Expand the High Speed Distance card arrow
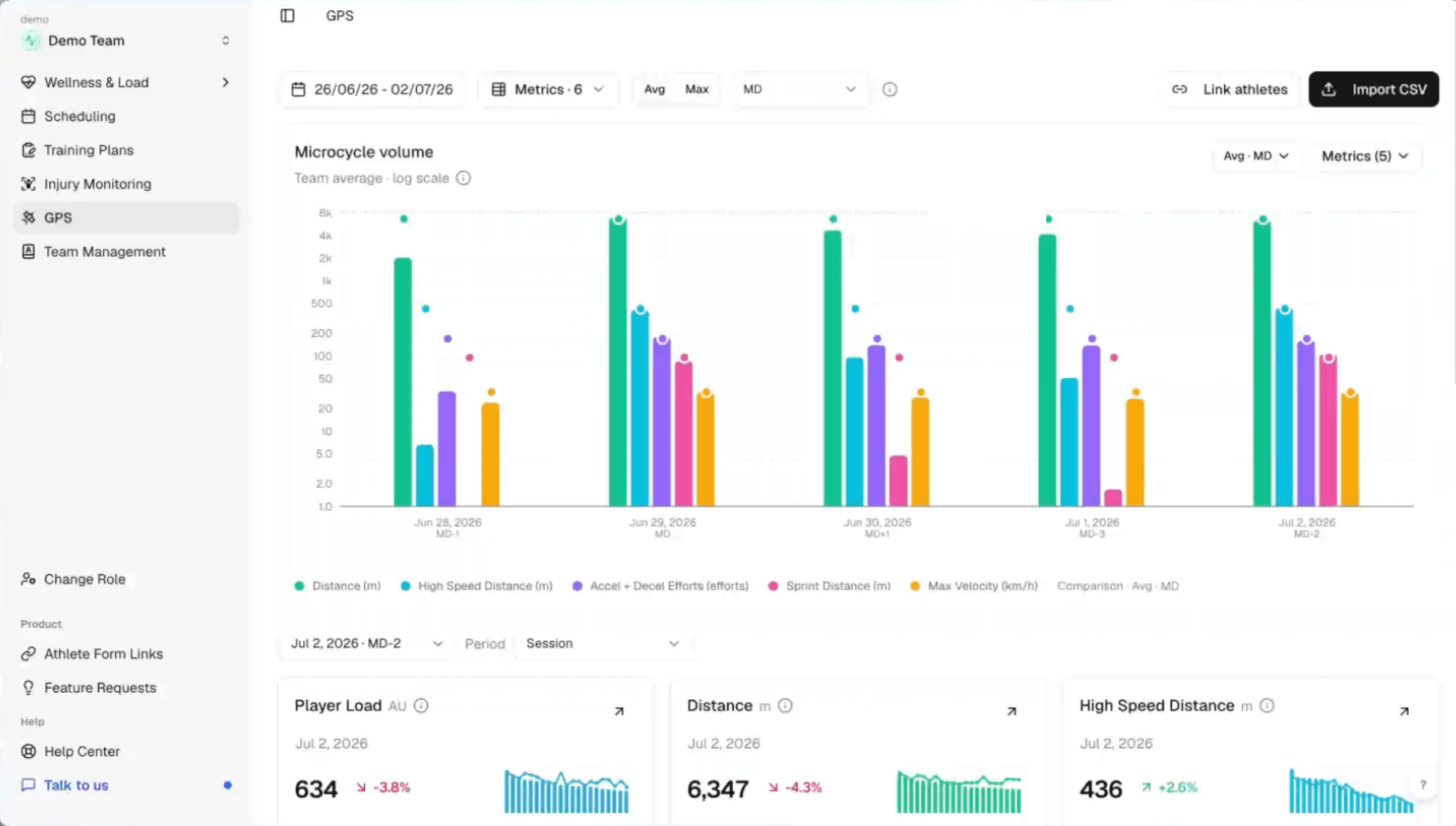This screenshot has height=826, width=1456. coord(1404,712)
